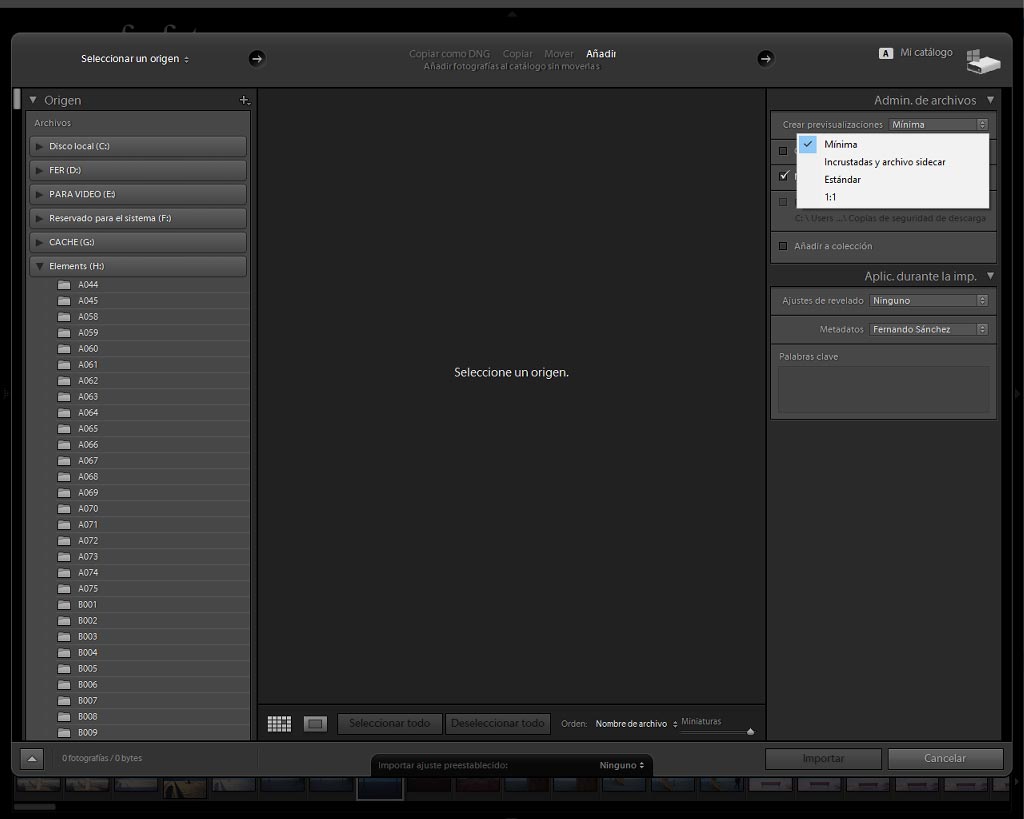Click the A badge next to Mi catálogo
The width and height of the screenshot is (1024, 819).
tap(886, 54)
